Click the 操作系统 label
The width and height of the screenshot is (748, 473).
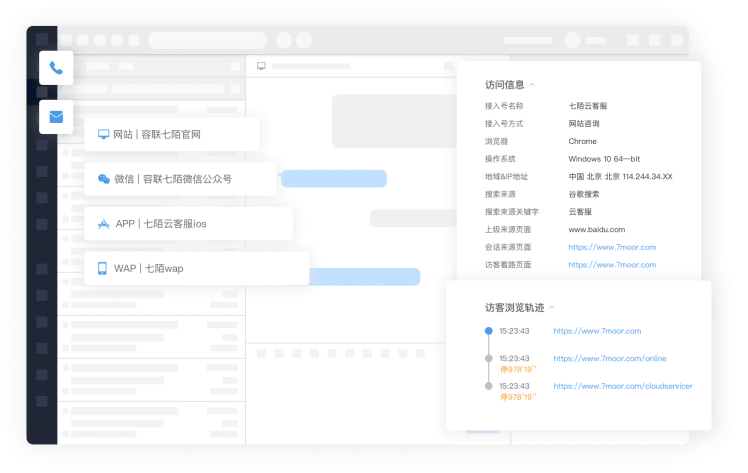coord(500,159)
